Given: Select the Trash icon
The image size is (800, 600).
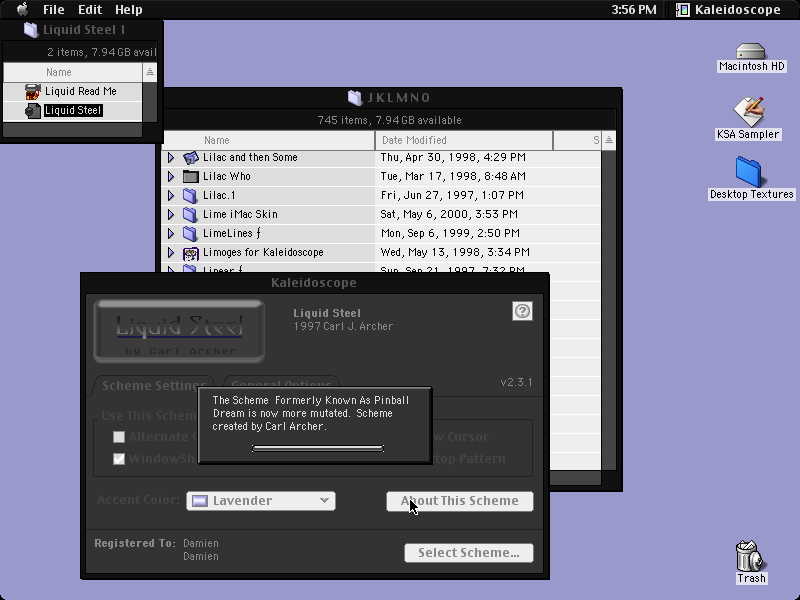Looking at the screenshot, I should point(750,556).
